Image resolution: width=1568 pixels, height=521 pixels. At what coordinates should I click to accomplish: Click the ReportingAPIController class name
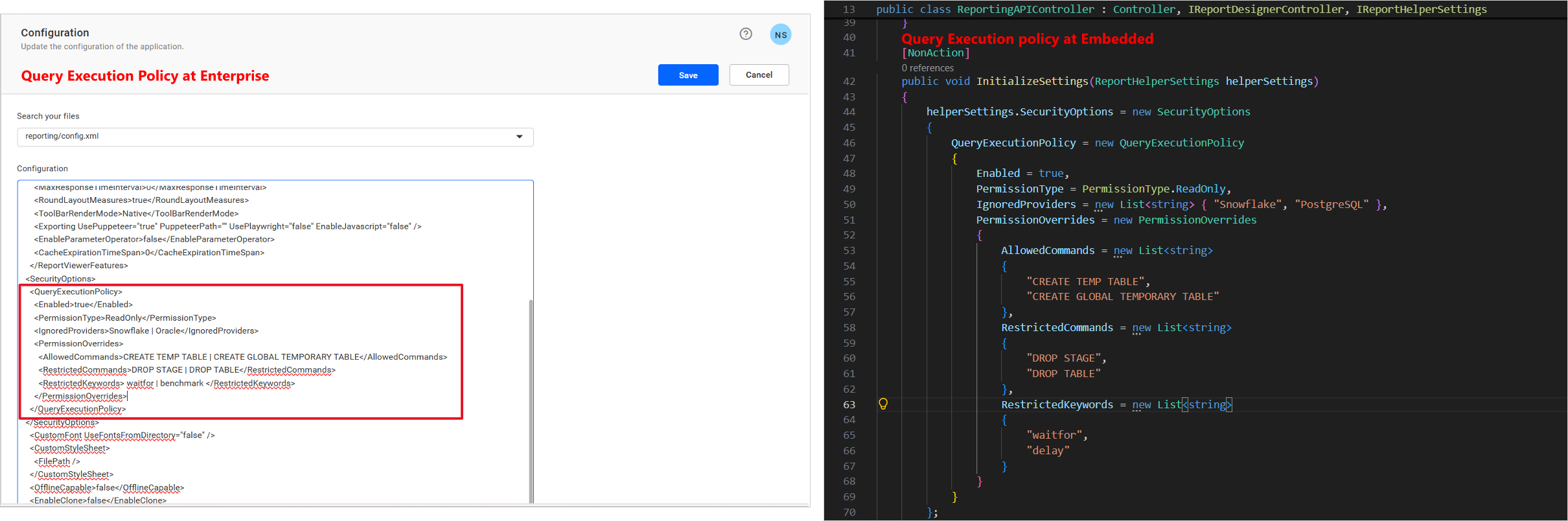(1026, 9)
